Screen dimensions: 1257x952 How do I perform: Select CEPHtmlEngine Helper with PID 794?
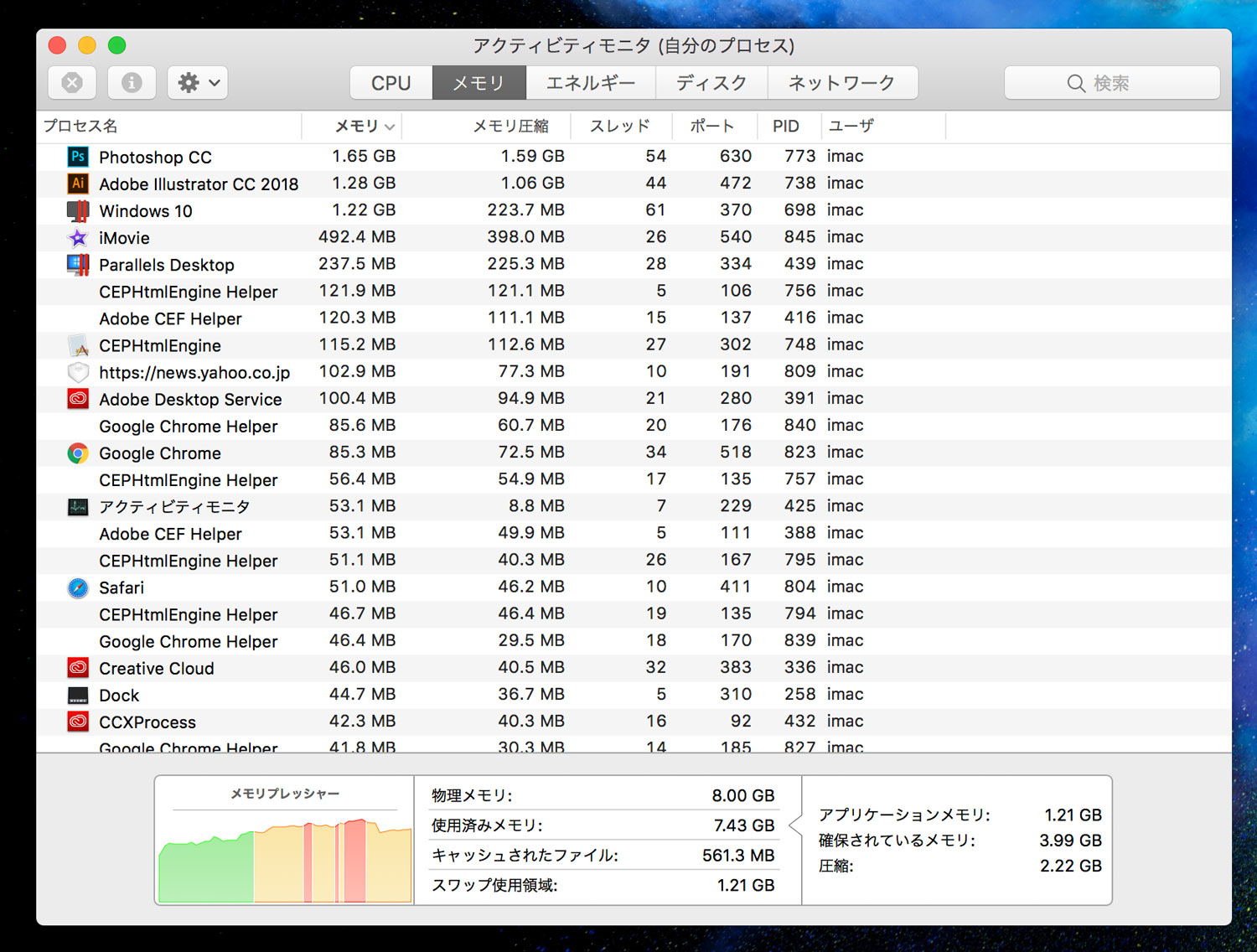(189, 614)
